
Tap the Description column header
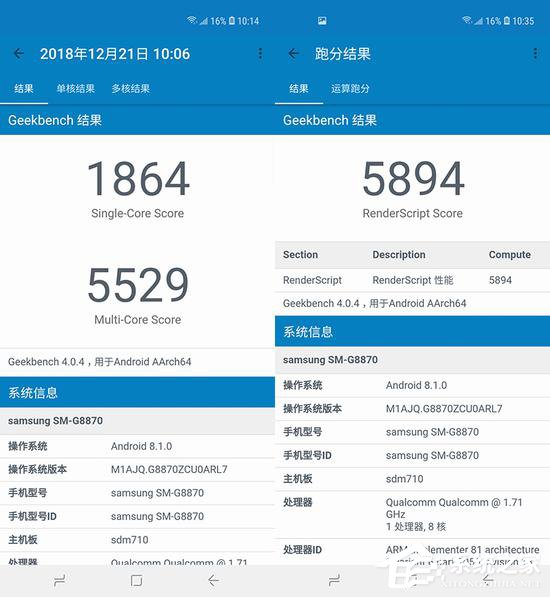[399, 255]
